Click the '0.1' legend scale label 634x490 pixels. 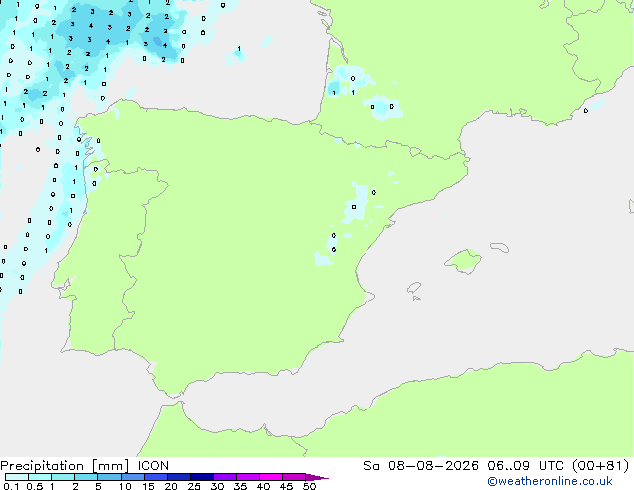tap(11, 486)
